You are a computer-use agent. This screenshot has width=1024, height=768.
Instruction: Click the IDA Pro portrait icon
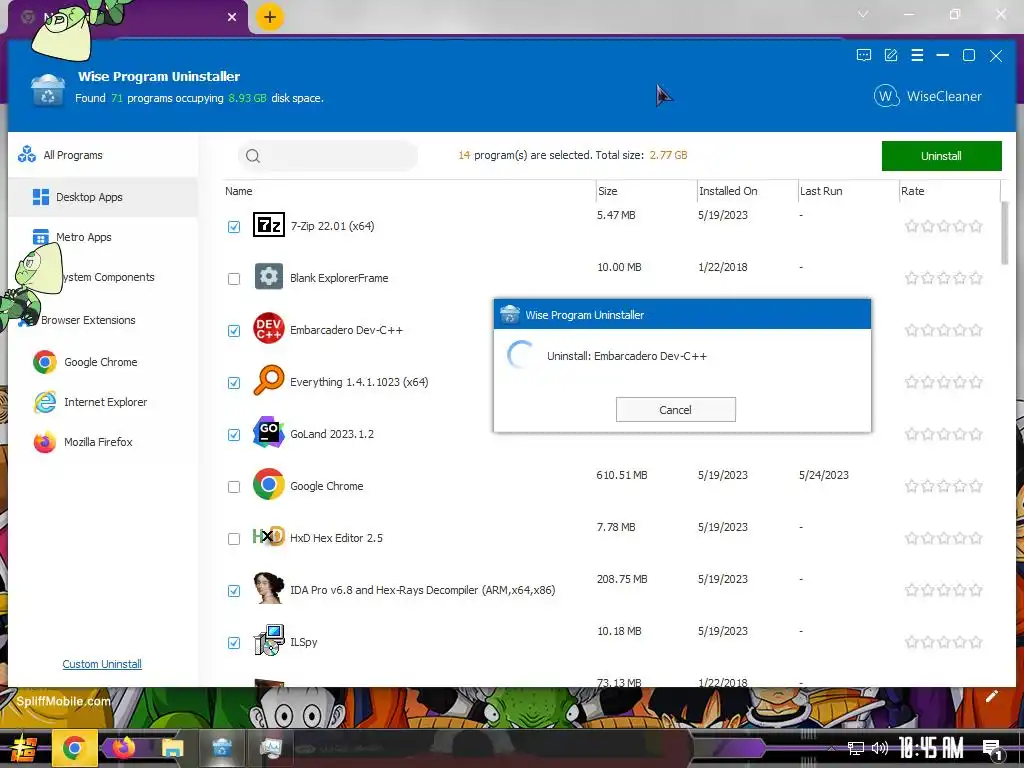pos(268,588)
